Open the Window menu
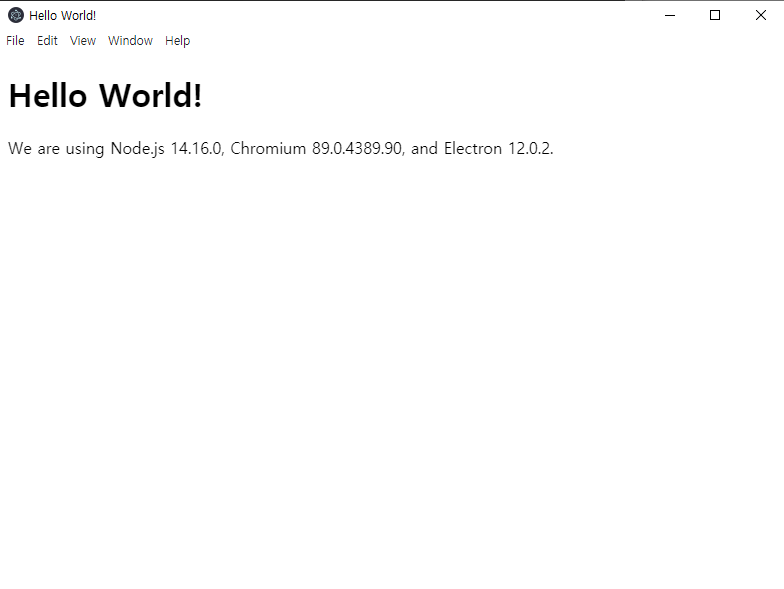This screenshot has width=784, height=589. 130,40
